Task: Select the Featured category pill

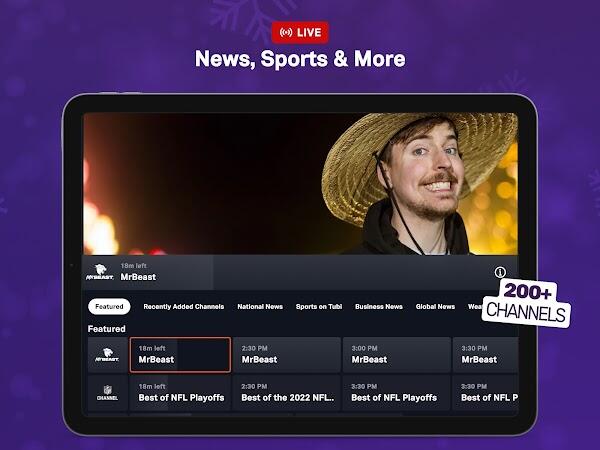Action: [x=109, y=307]
